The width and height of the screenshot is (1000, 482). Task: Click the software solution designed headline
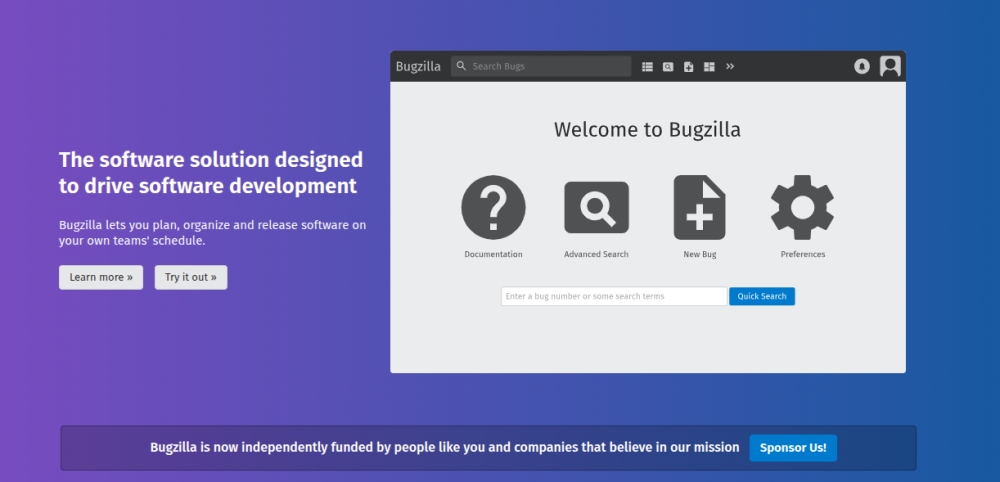[211, 173]
